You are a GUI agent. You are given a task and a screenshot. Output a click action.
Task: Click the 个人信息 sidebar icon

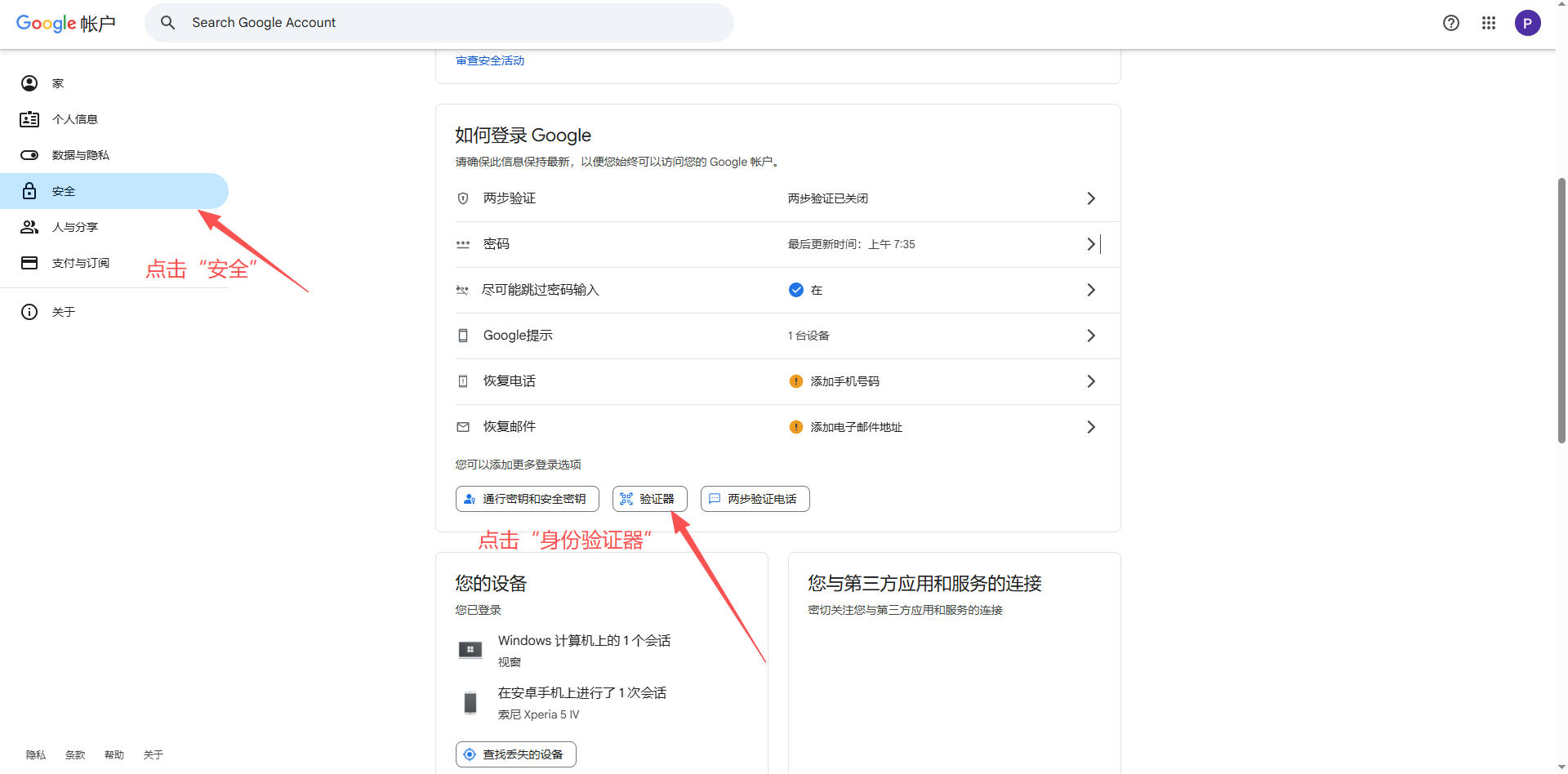point(29,118)
